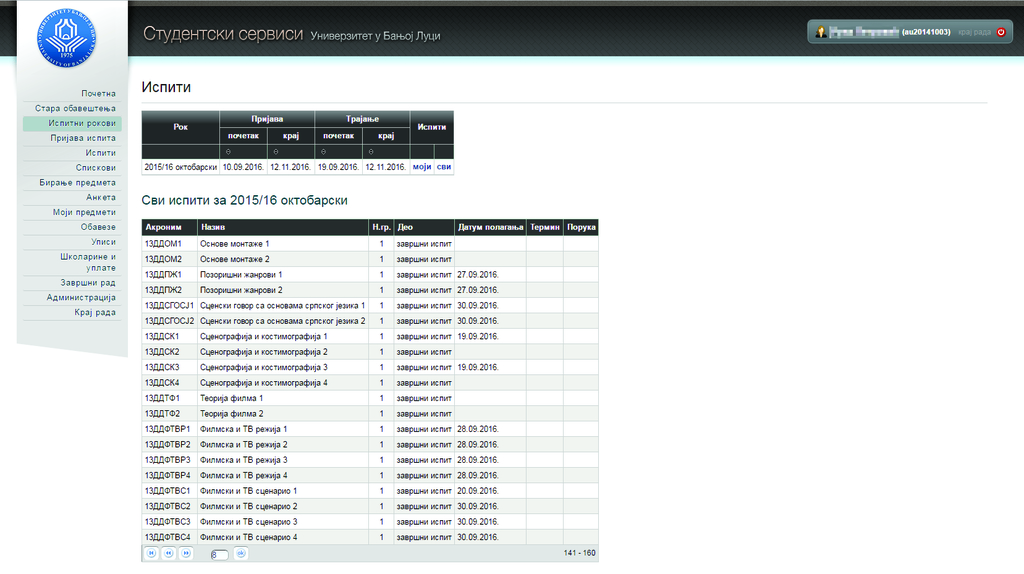This screenshot has height=574, width=1024.
Task: Click the user avatar icon
Action: tap(821, 32)
